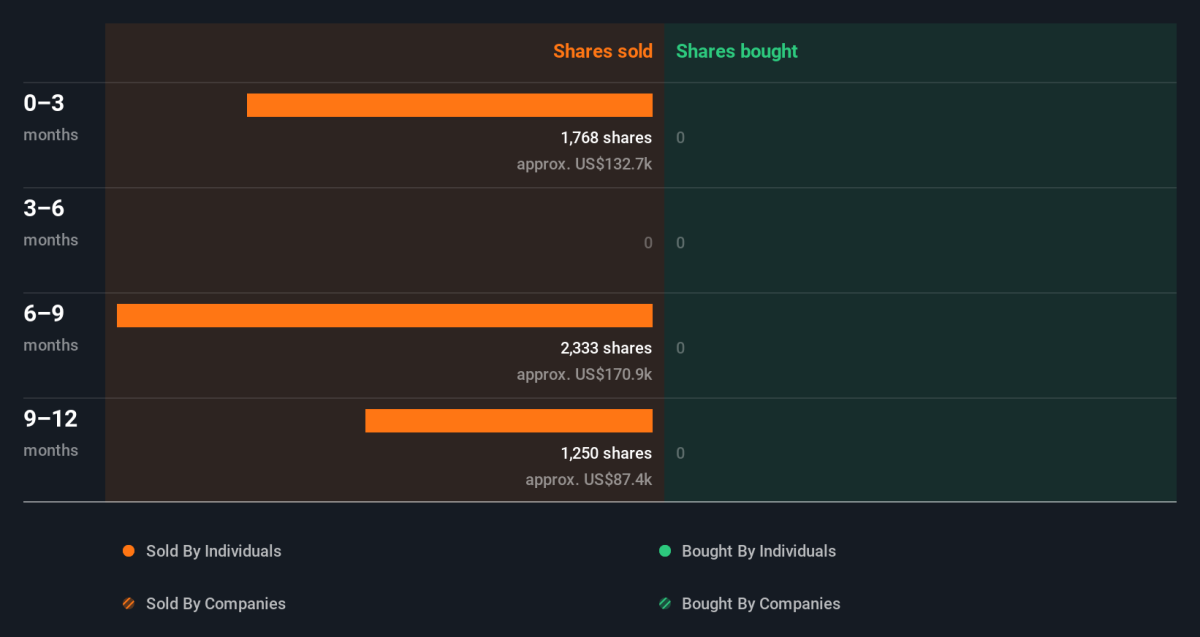Click the 3–6 months row label
Image resolution: width=1200 pixels, height=637 pixels.
pyautogui.click(x=51, y=222)
